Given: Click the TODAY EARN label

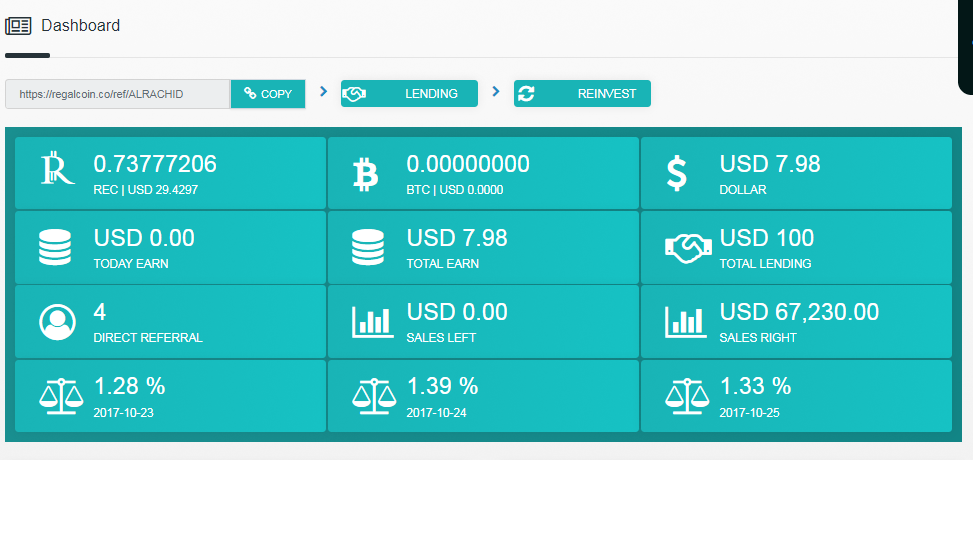Looking at the screenshot, I should click(131, 264).
